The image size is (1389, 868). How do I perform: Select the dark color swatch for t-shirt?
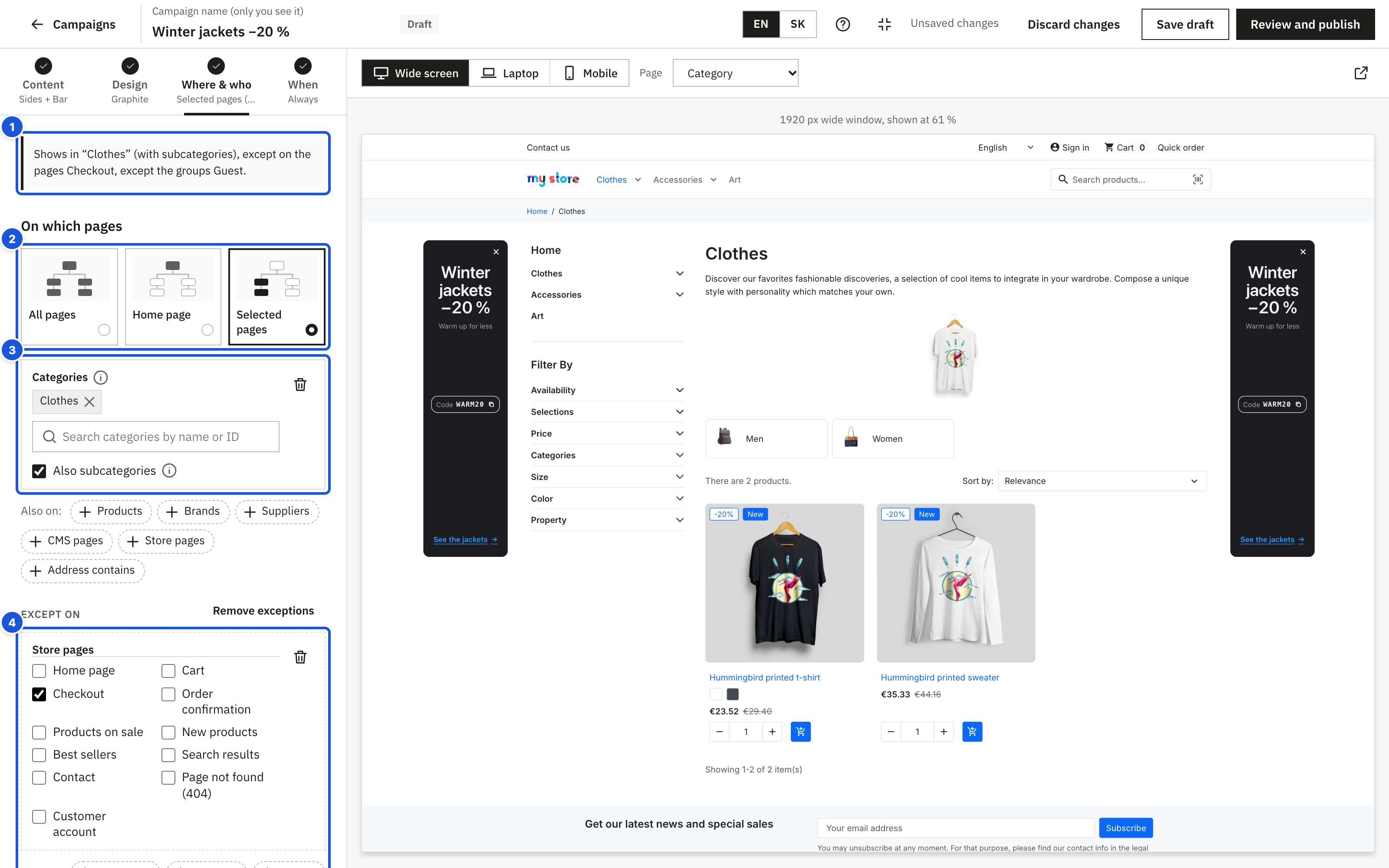click(x=732, y=694)
